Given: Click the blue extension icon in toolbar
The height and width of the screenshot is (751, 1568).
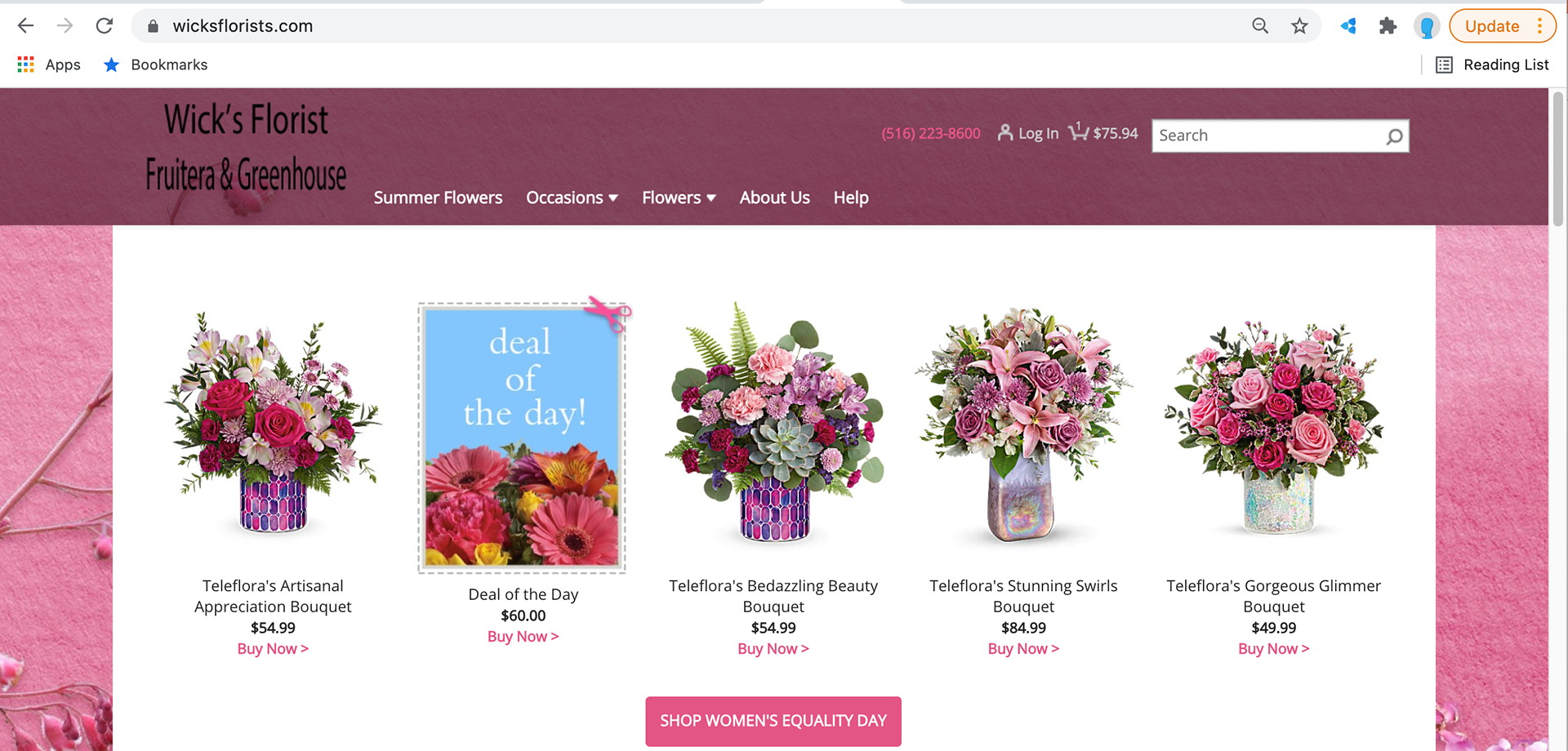Looking at the screenshot, I should 1348,26.
